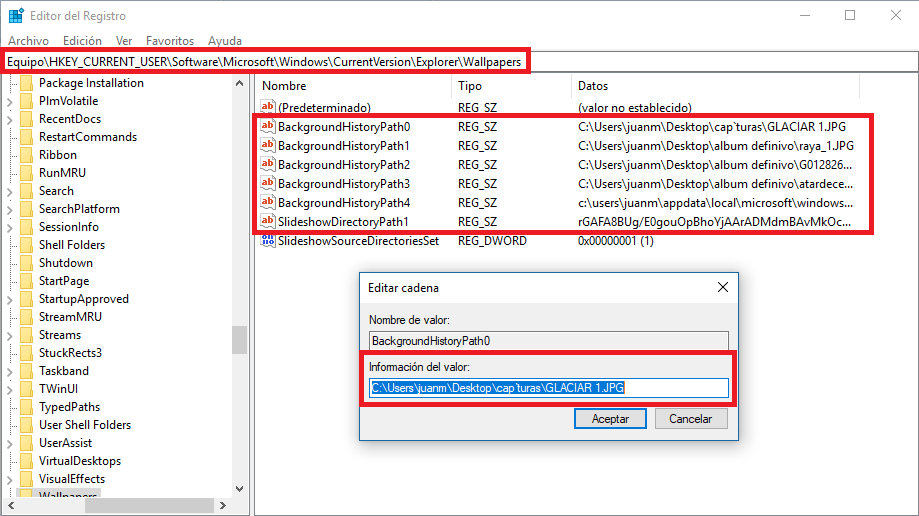
Task: Open the Archivo menu
Action: pos(28,40)
